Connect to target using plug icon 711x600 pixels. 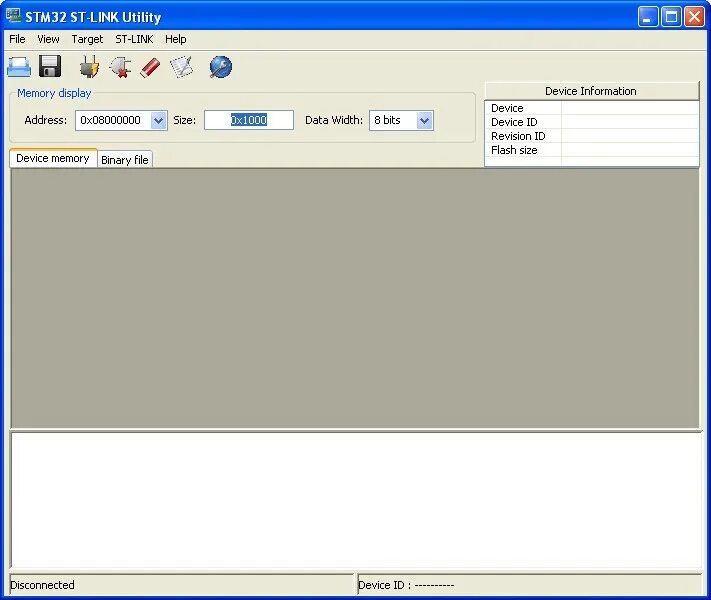pos(90,67)
